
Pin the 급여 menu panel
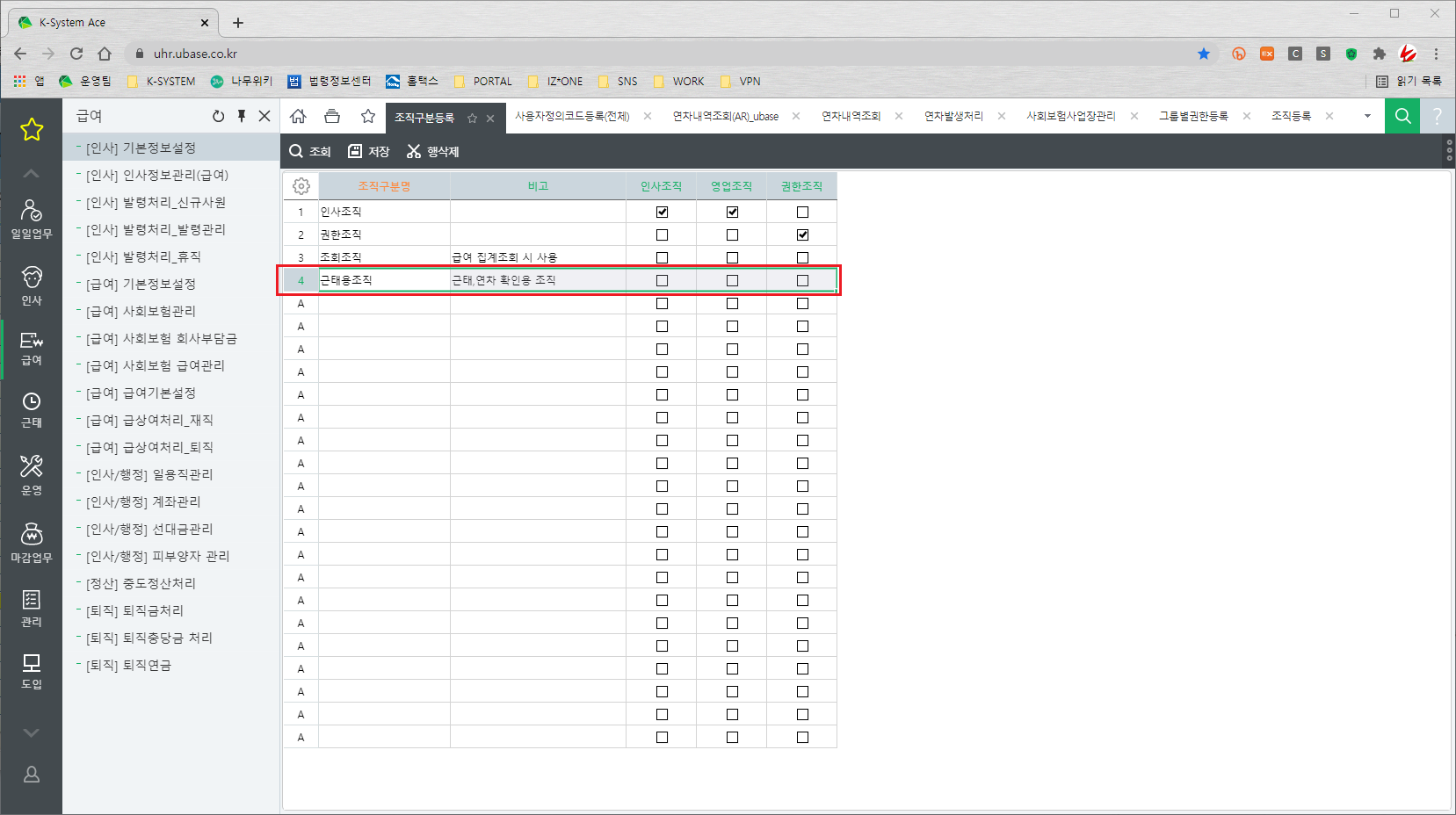point(242,116)
